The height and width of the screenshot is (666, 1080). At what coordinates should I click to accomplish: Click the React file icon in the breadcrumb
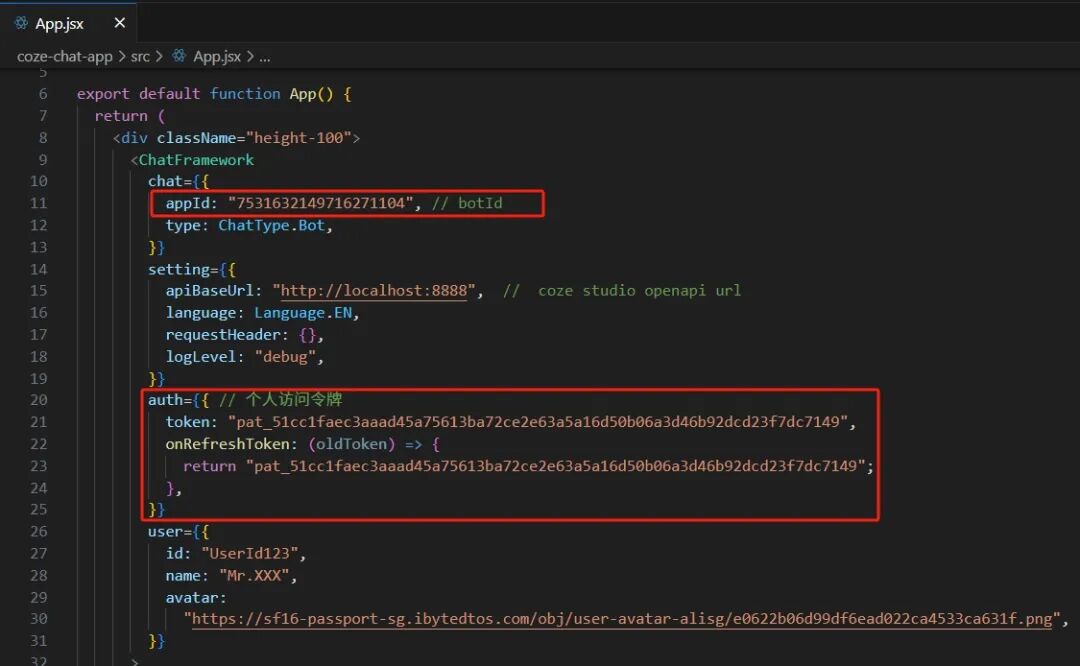179,56
